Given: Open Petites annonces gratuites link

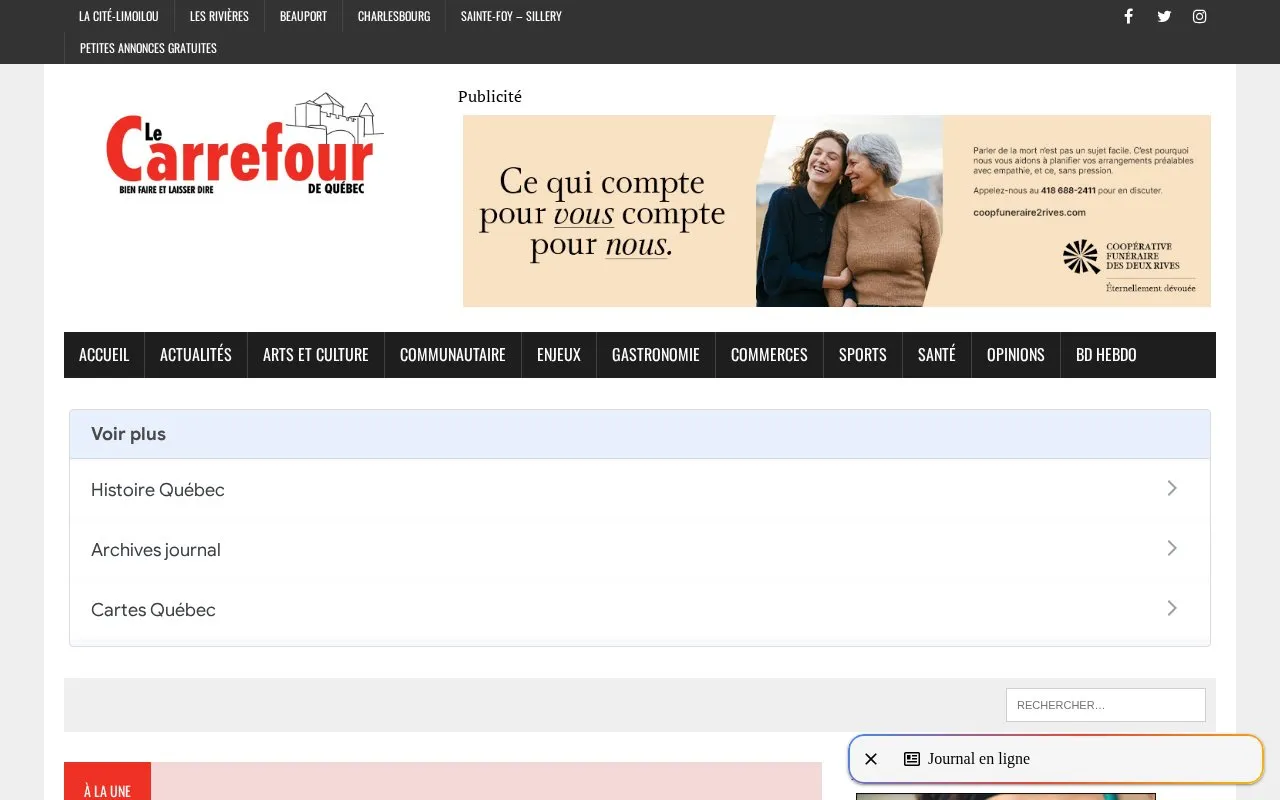Looking at the screenshot, I should pyautogui.click(x=148, y=48).
